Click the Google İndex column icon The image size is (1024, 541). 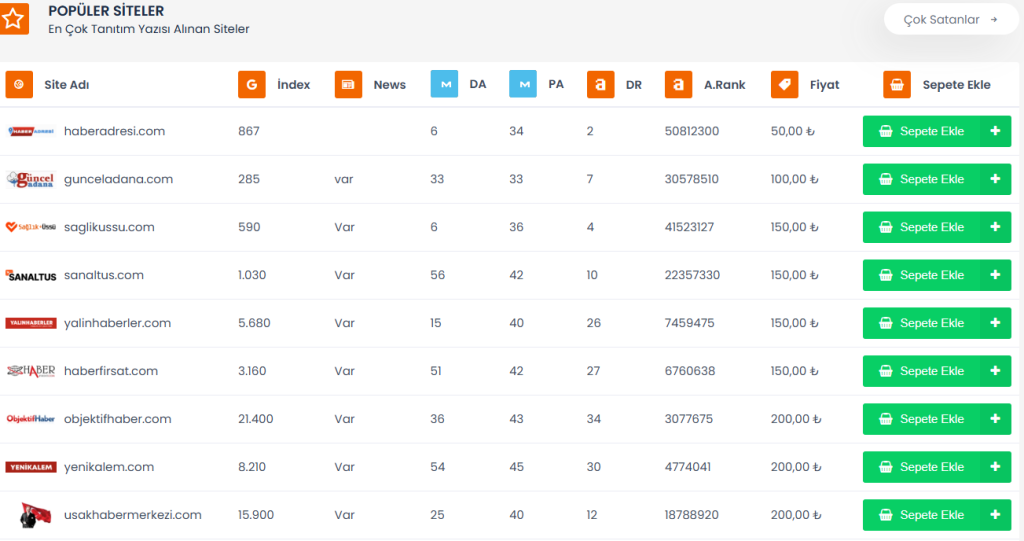[x=252, y=85]
